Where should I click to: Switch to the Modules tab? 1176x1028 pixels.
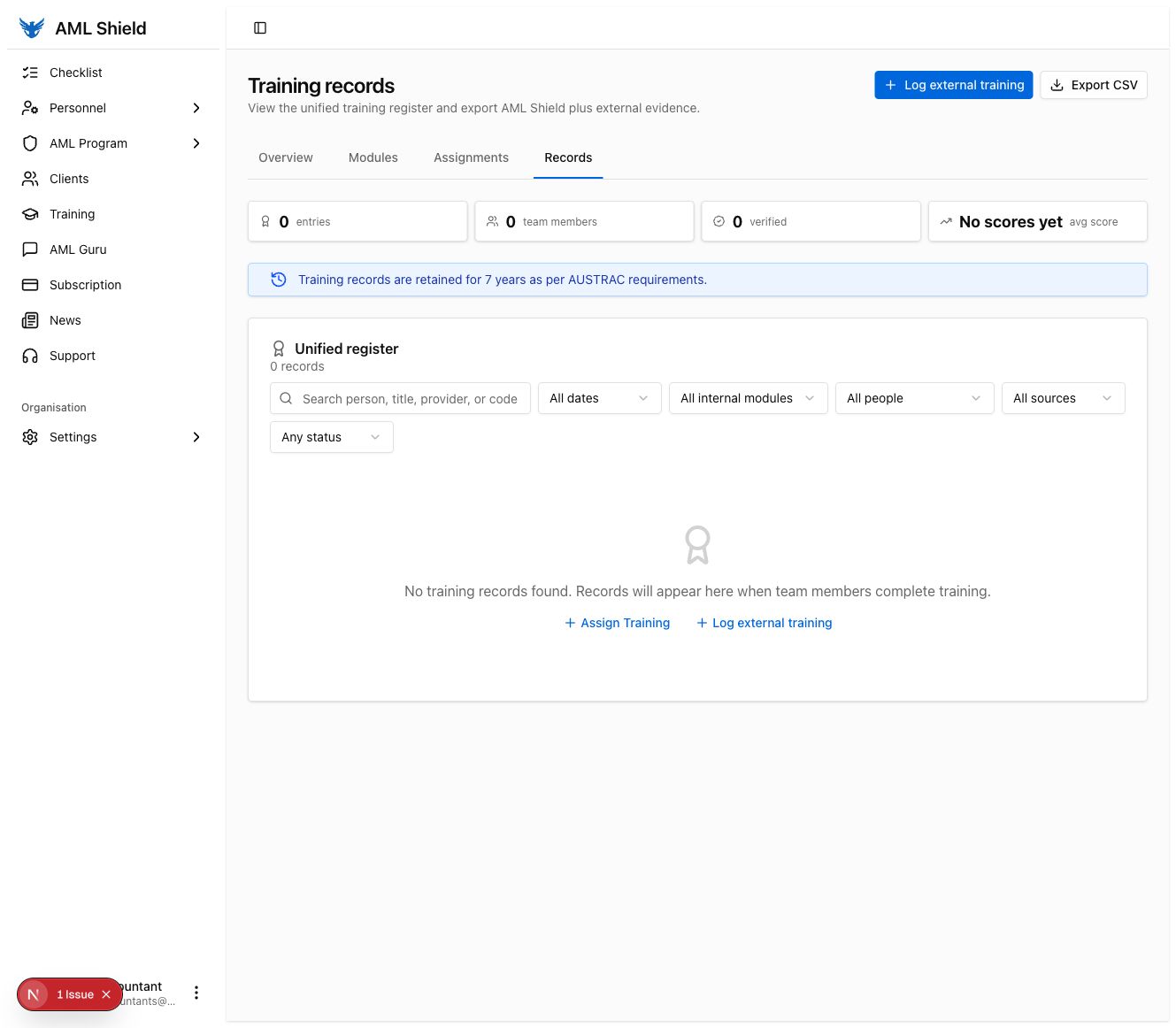373,157
